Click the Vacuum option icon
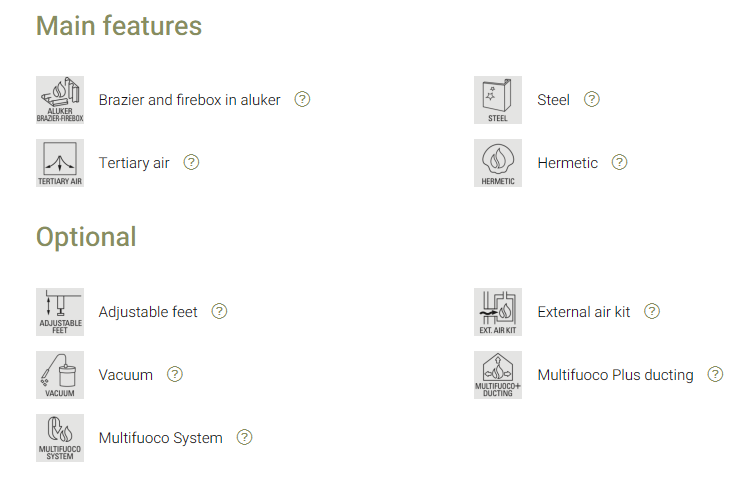 (x=60, y=375)
